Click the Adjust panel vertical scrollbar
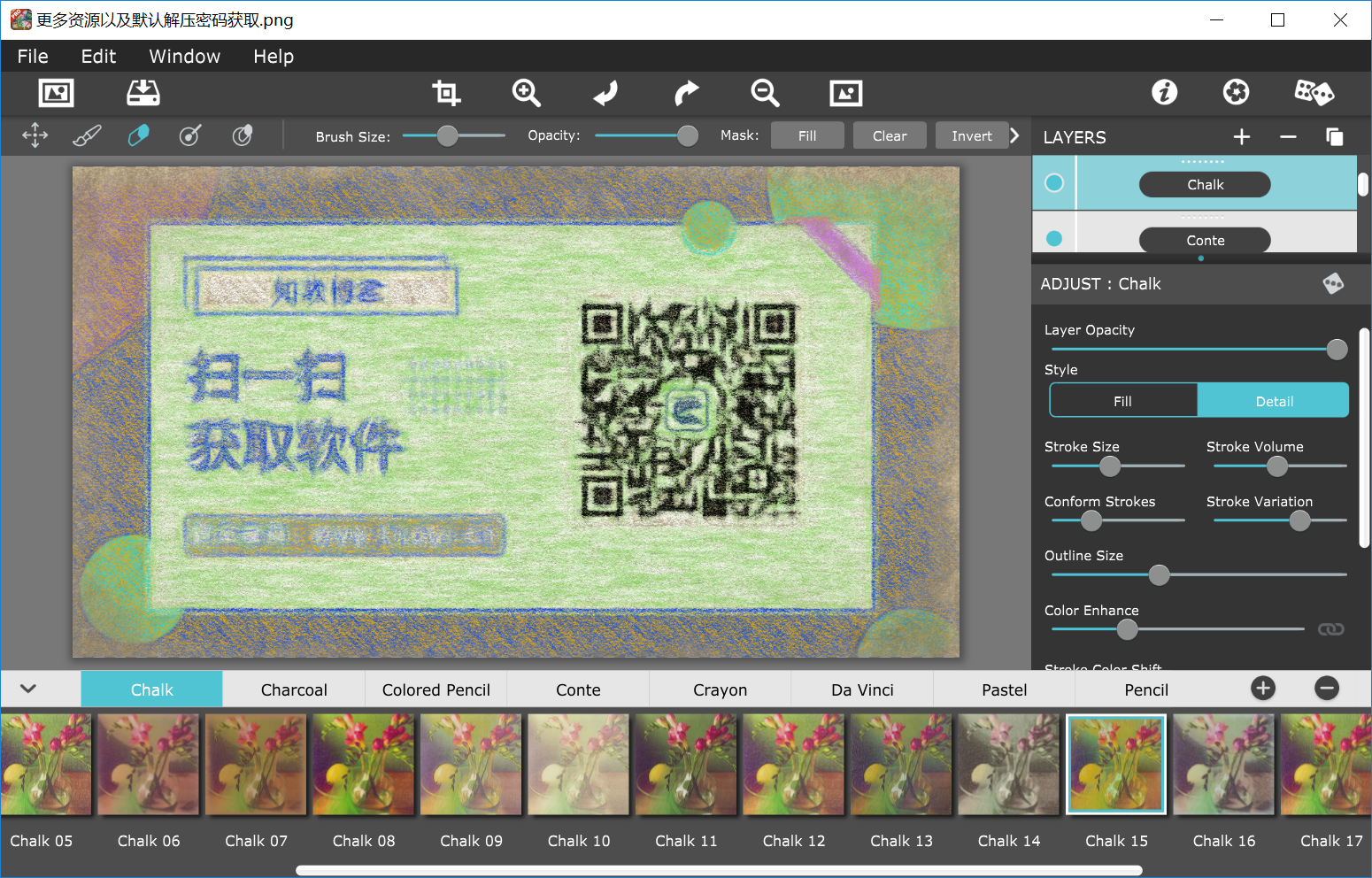1372x878 pixels. (x=1364, y=438)
